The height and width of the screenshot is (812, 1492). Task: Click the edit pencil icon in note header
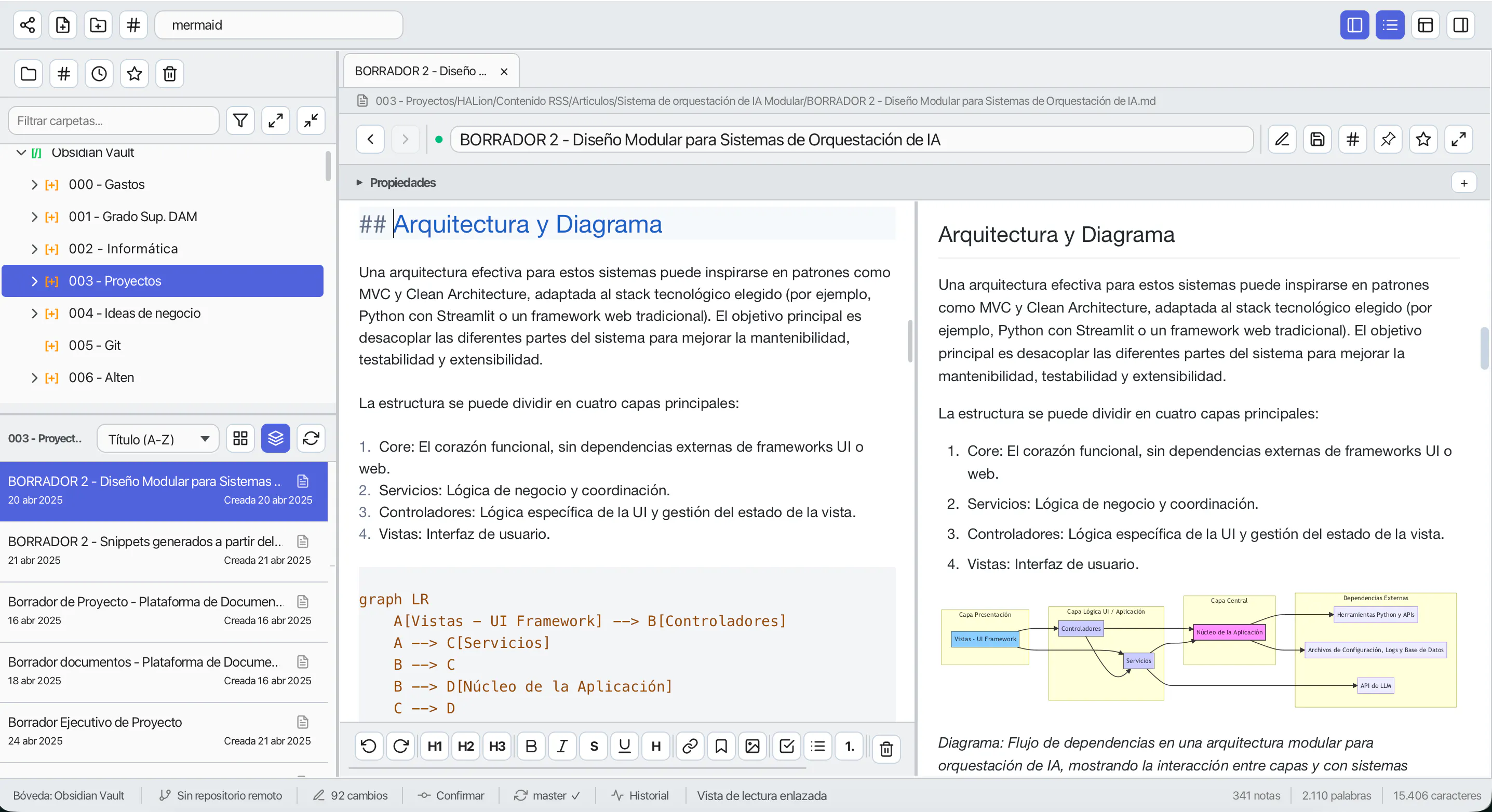[x=1282, y=139]
